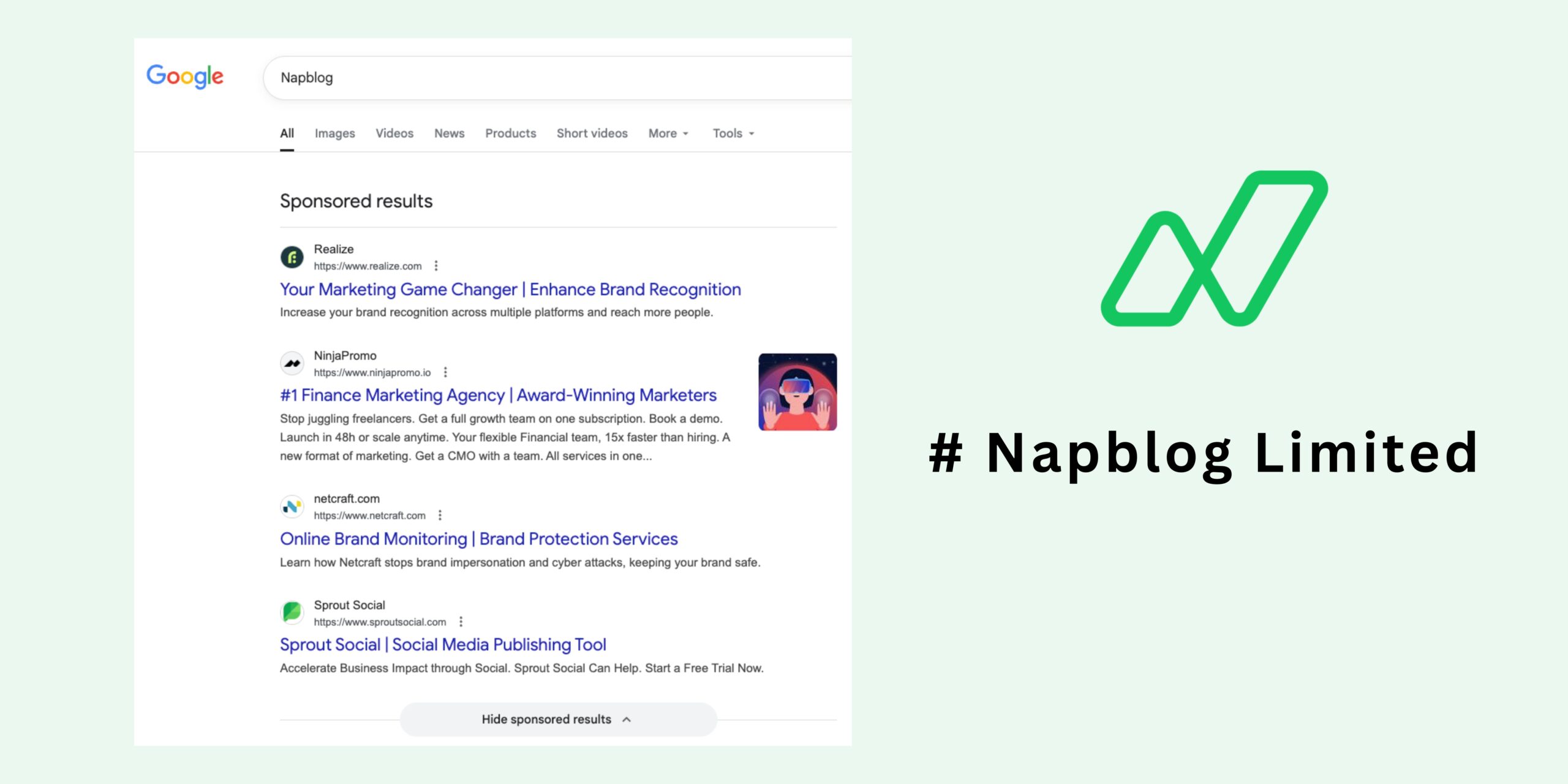Click the Sprout Social leaf favicon

point(293,612)
